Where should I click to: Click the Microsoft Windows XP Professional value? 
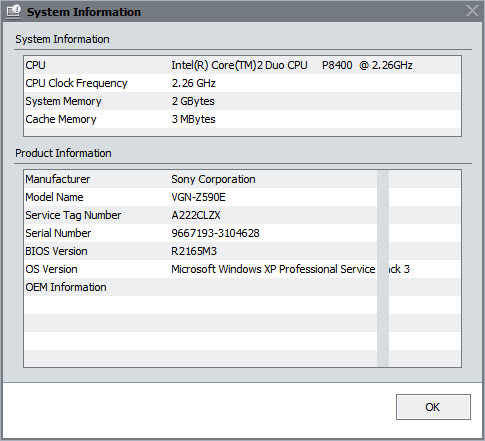290,269
